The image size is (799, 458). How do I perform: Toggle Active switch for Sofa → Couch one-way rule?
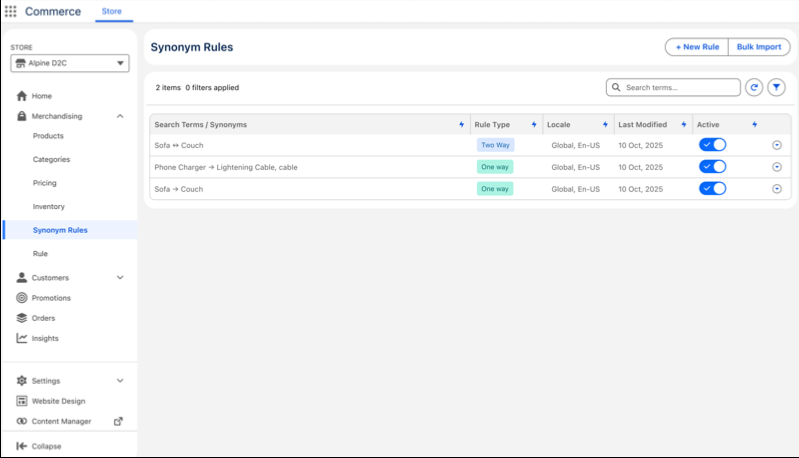click(712, 188)
